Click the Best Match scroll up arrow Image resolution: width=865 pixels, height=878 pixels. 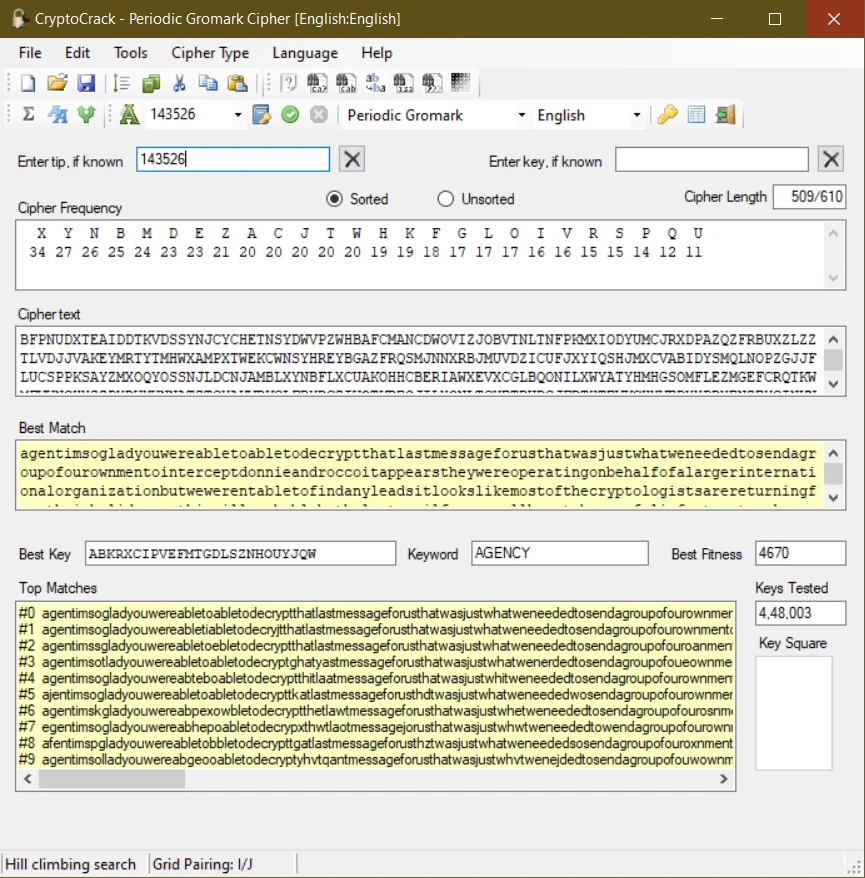(833, 453)
